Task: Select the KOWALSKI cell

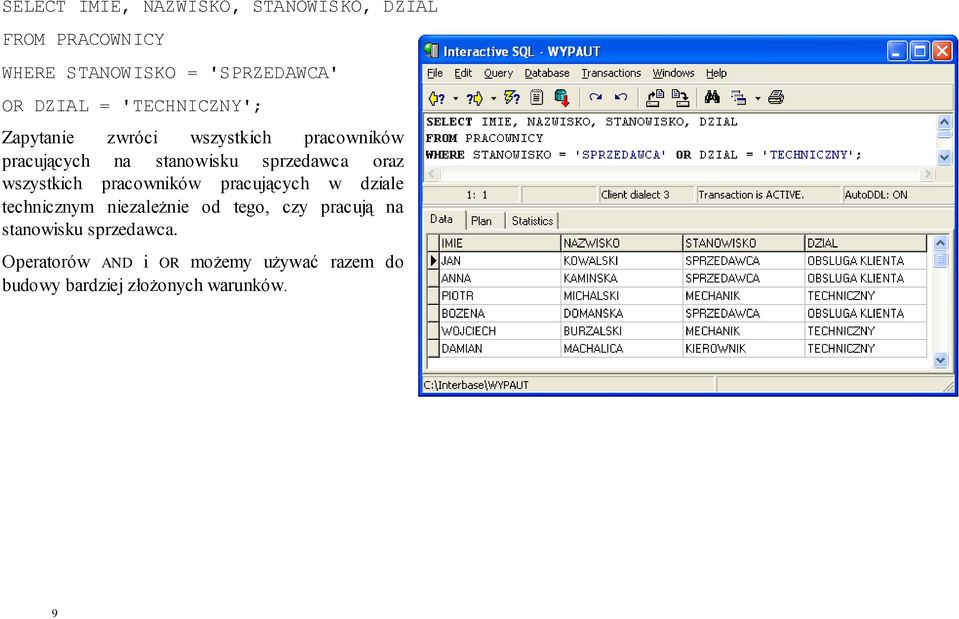Action: pyautogui.click(x=621, y=261)
